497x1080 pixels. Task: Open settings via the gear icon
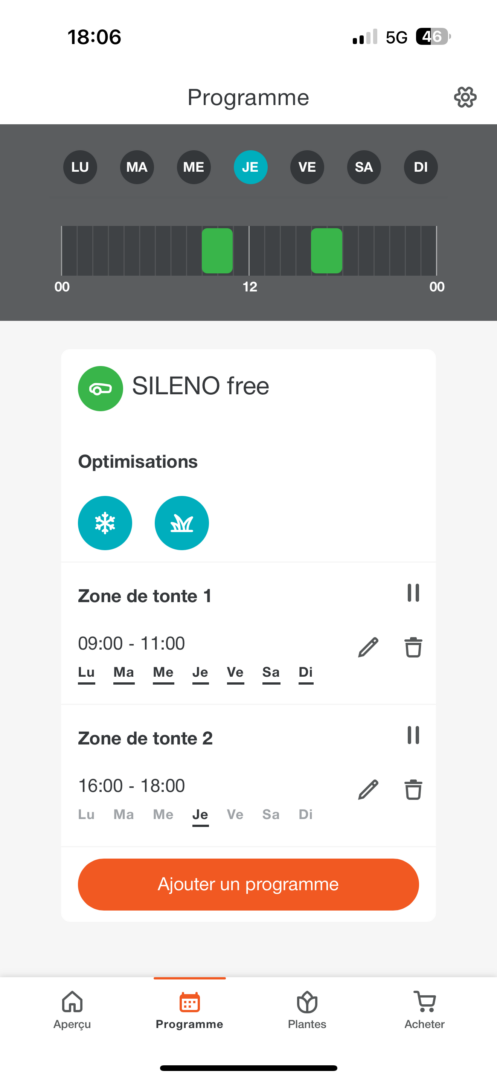click(465, 97)
